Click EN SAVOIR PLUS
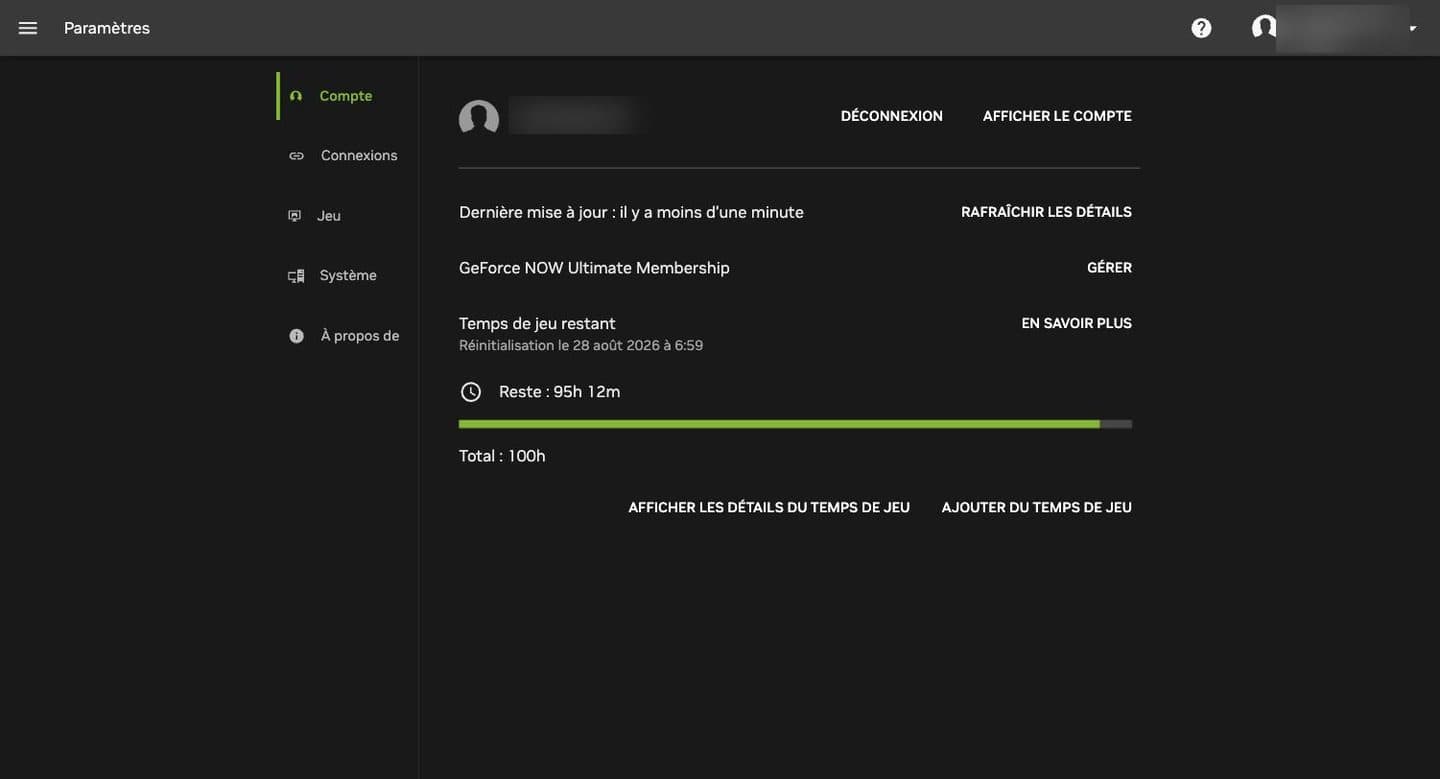The width and height of the screenshot is (1440, 779). click(x=1076, y=324)
